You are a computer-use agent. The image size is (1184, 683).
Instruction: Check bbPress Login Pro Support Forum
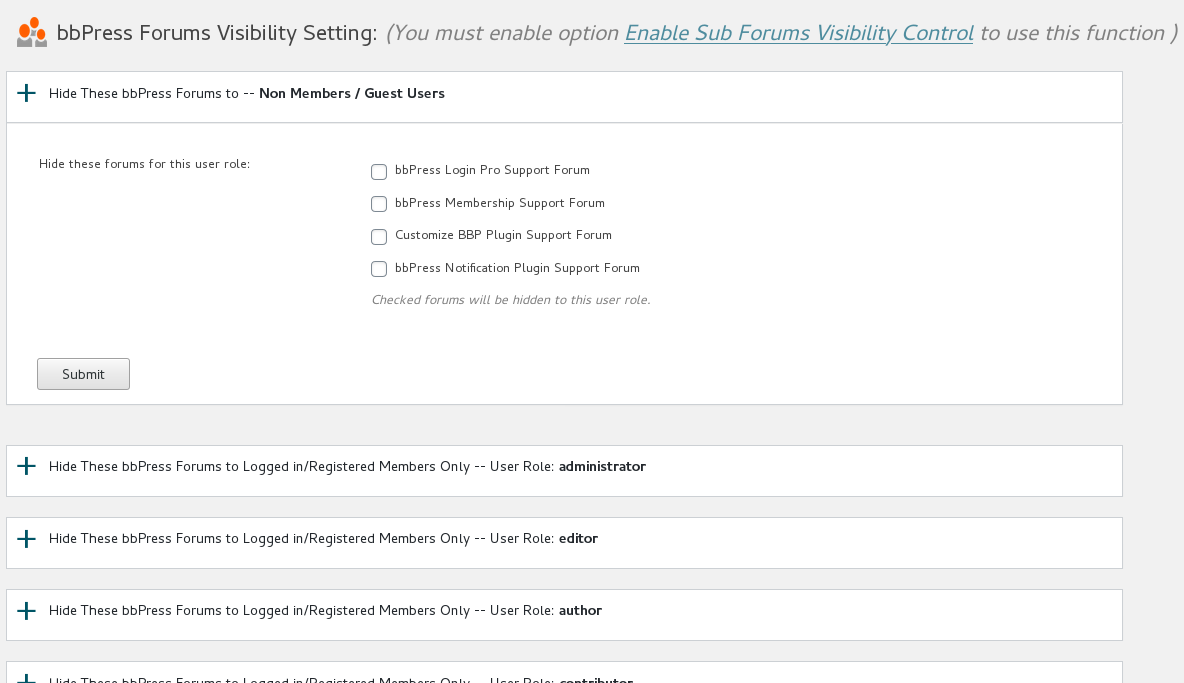pyautogui.click(x=379, y=171)
